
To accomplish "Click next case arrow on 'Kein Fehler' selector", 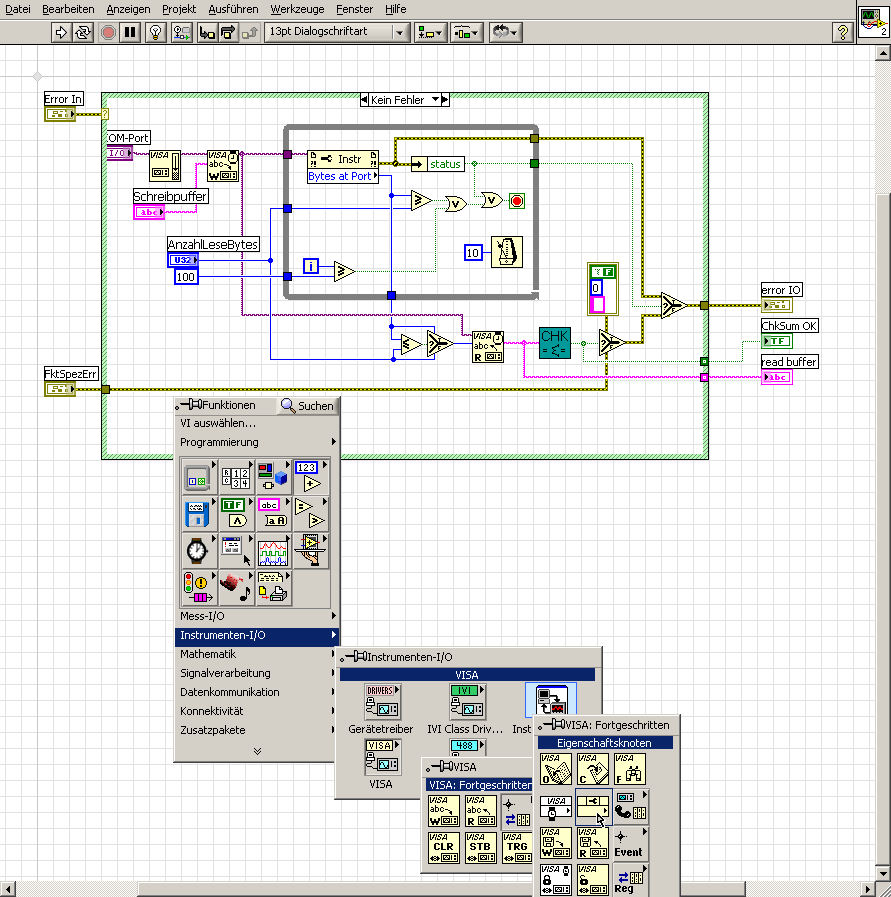I will 445,100.
